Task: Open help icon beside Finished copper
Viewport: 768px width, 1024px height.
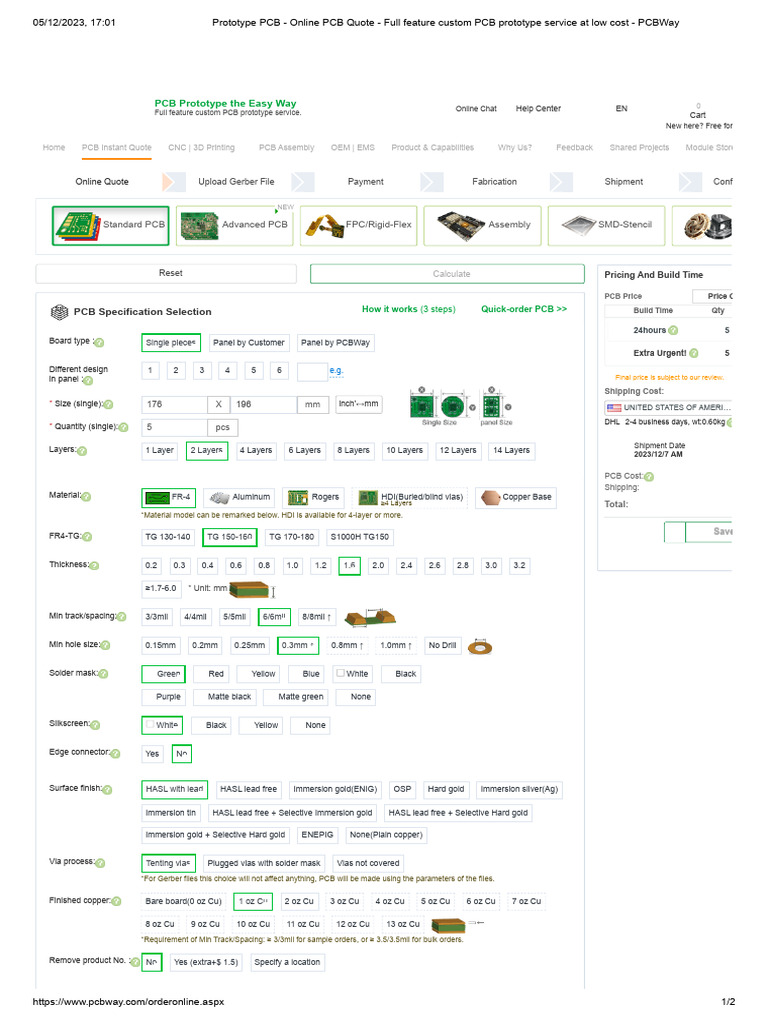Action: point(116,902)
